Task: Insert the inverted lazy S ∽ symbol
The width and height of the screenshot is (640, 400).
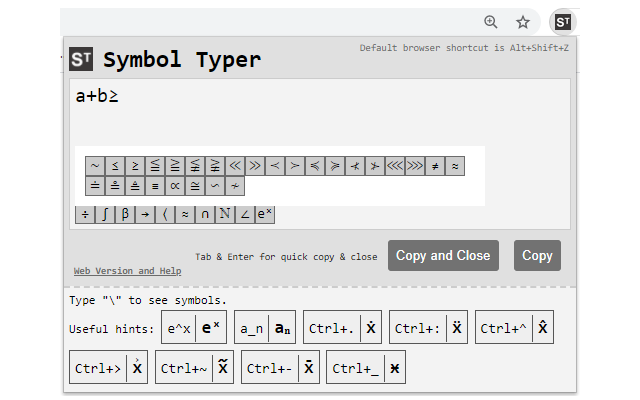Action: (215, 186)
